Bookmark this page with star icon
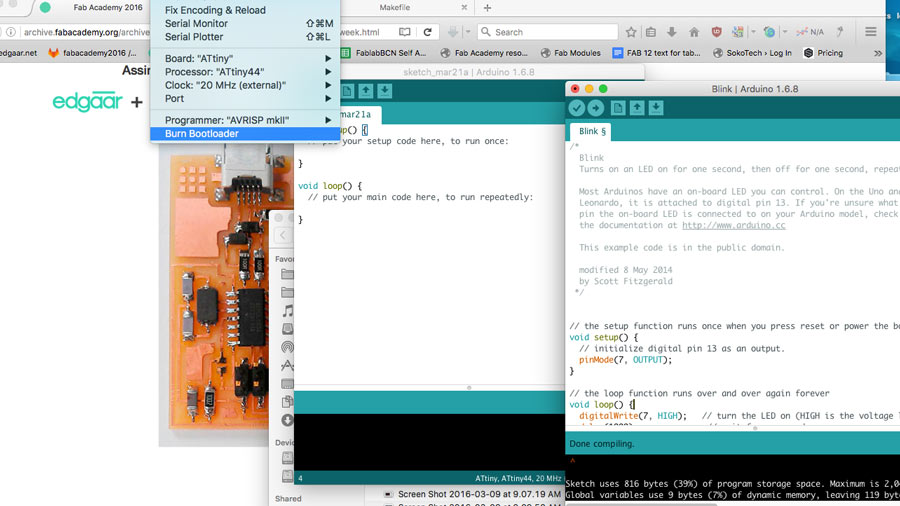The image size is (900, 506). click(631, 32)
